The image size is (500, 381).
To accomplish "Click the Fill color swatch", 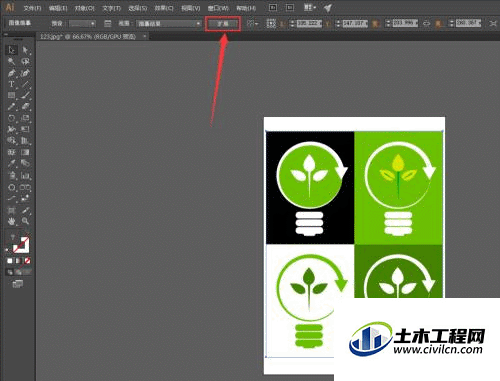I will click(x=14, y=238).
